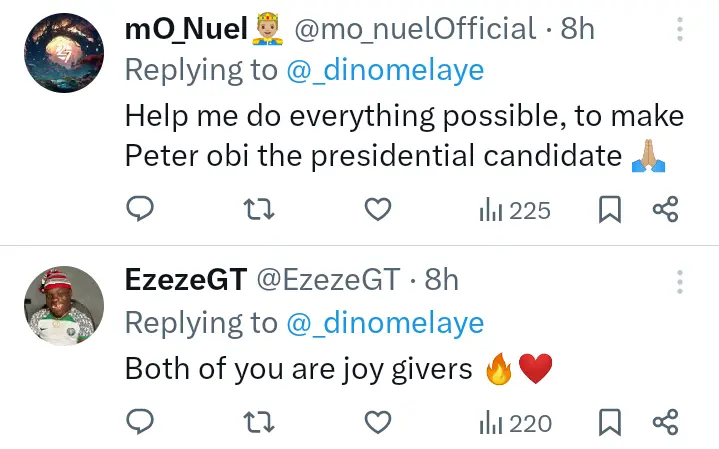View analytics showing 225 views

coord(515,210)
